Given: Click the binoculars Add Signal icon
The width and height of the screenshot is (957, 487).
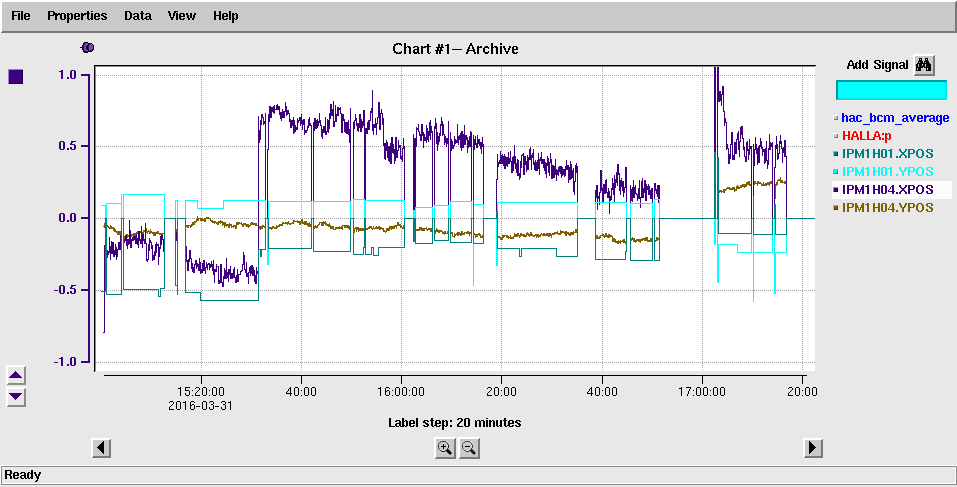Looking at the screenshot, I should coord(924,65).
